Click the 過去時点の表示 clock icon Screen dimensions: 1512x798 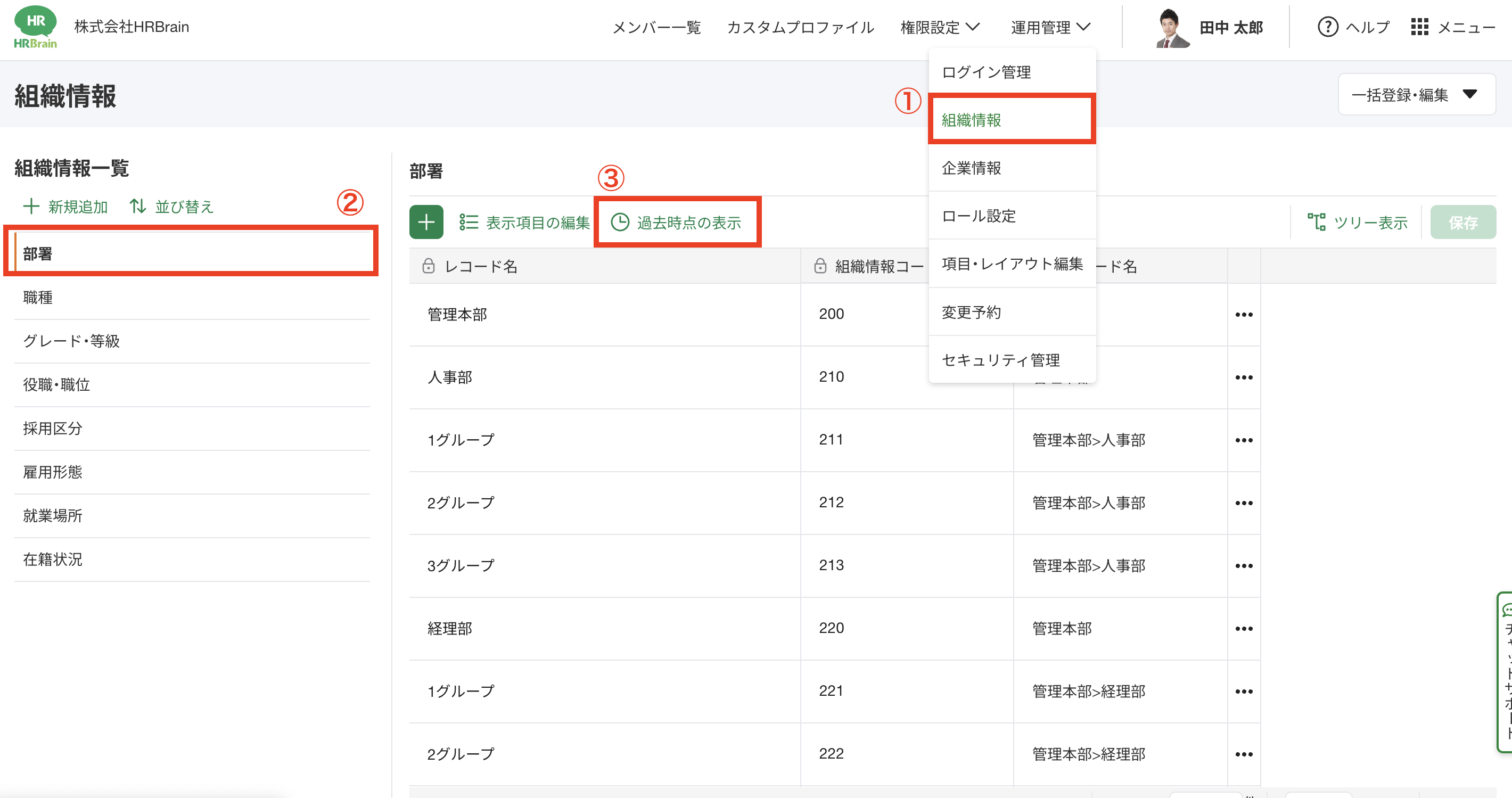620,223
